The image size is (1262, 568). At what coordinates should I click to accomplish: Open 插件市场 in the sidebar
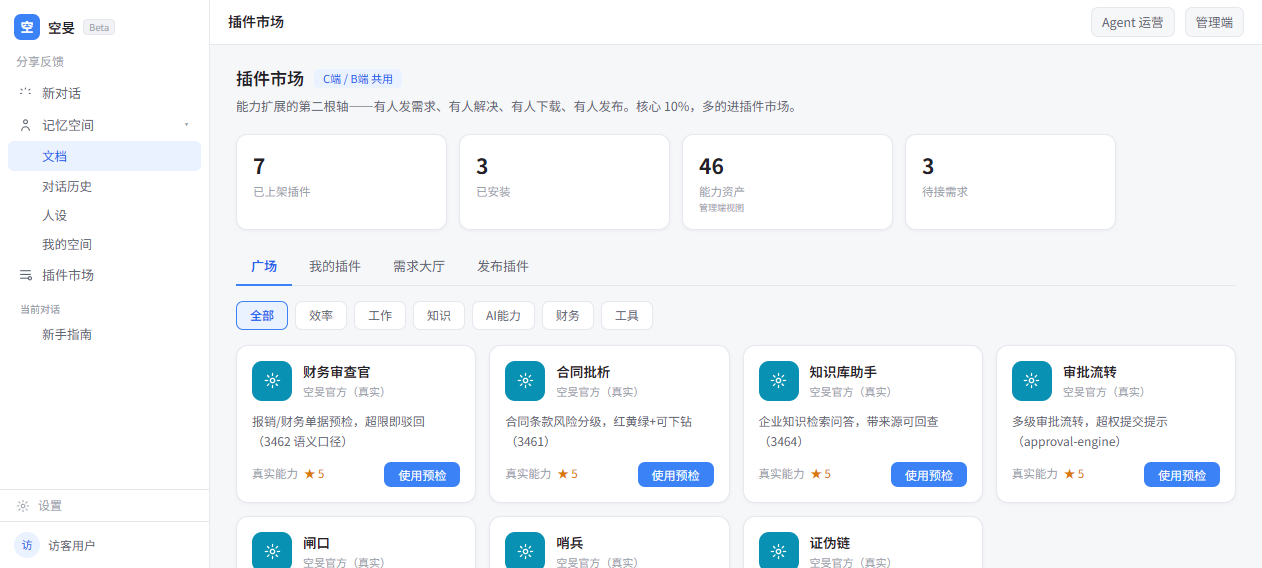pyautogui.click(x=104, y=275)
